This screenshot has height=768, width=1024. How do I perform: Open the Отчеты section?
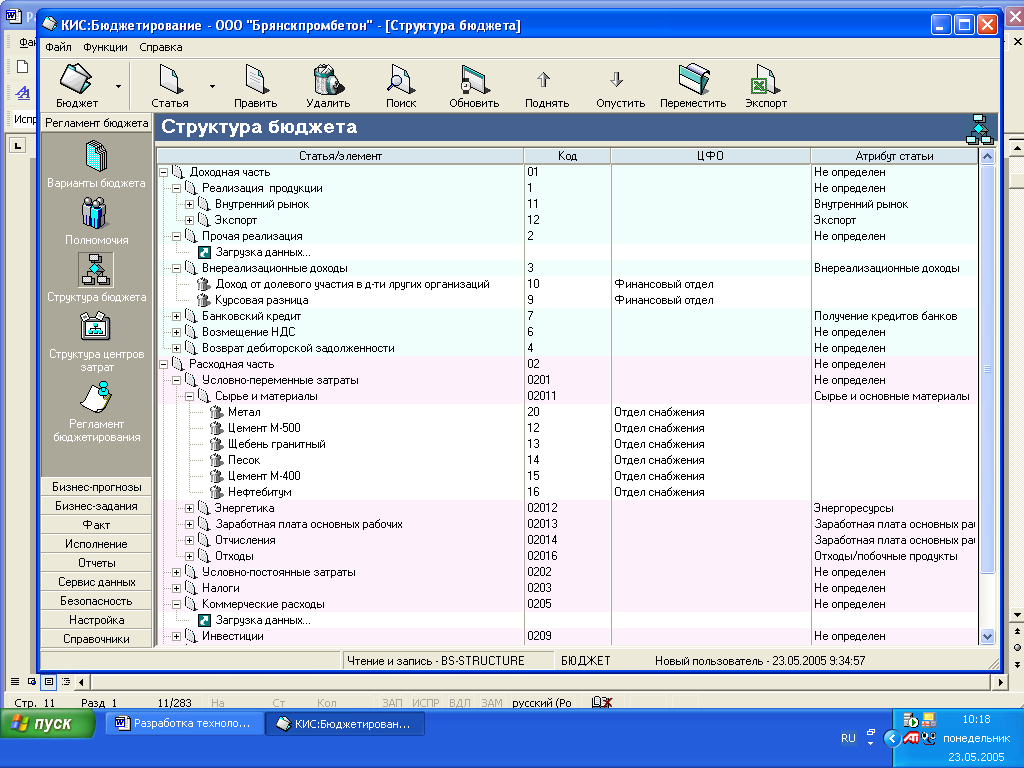point(97,563)
